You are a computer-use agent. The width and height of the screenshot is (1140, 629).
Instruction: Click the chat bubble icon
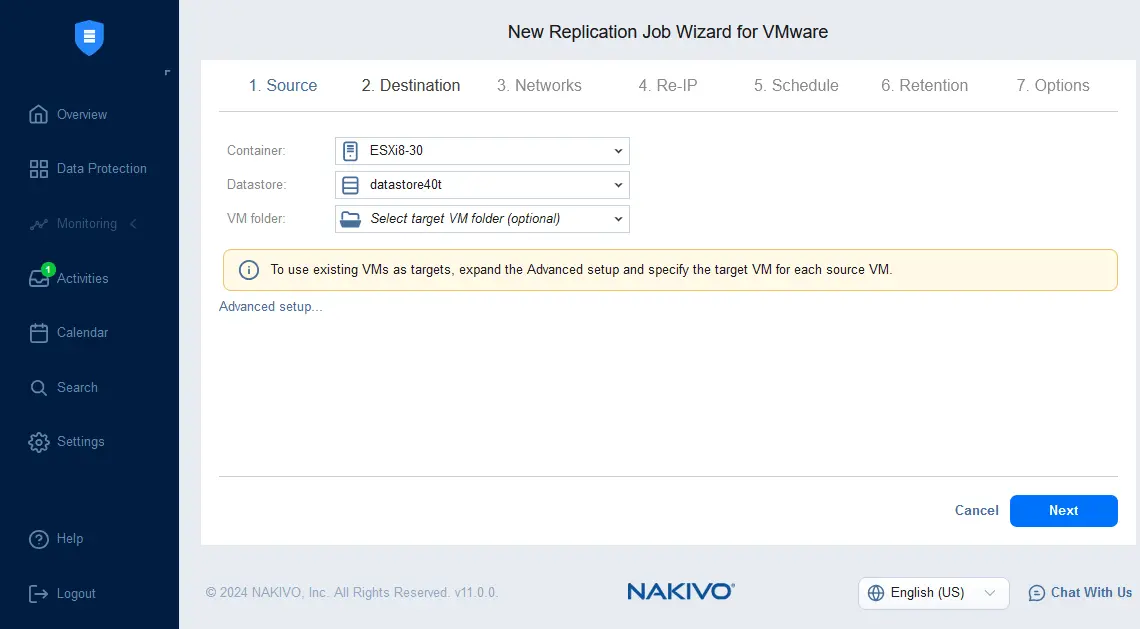[1037, 593]
